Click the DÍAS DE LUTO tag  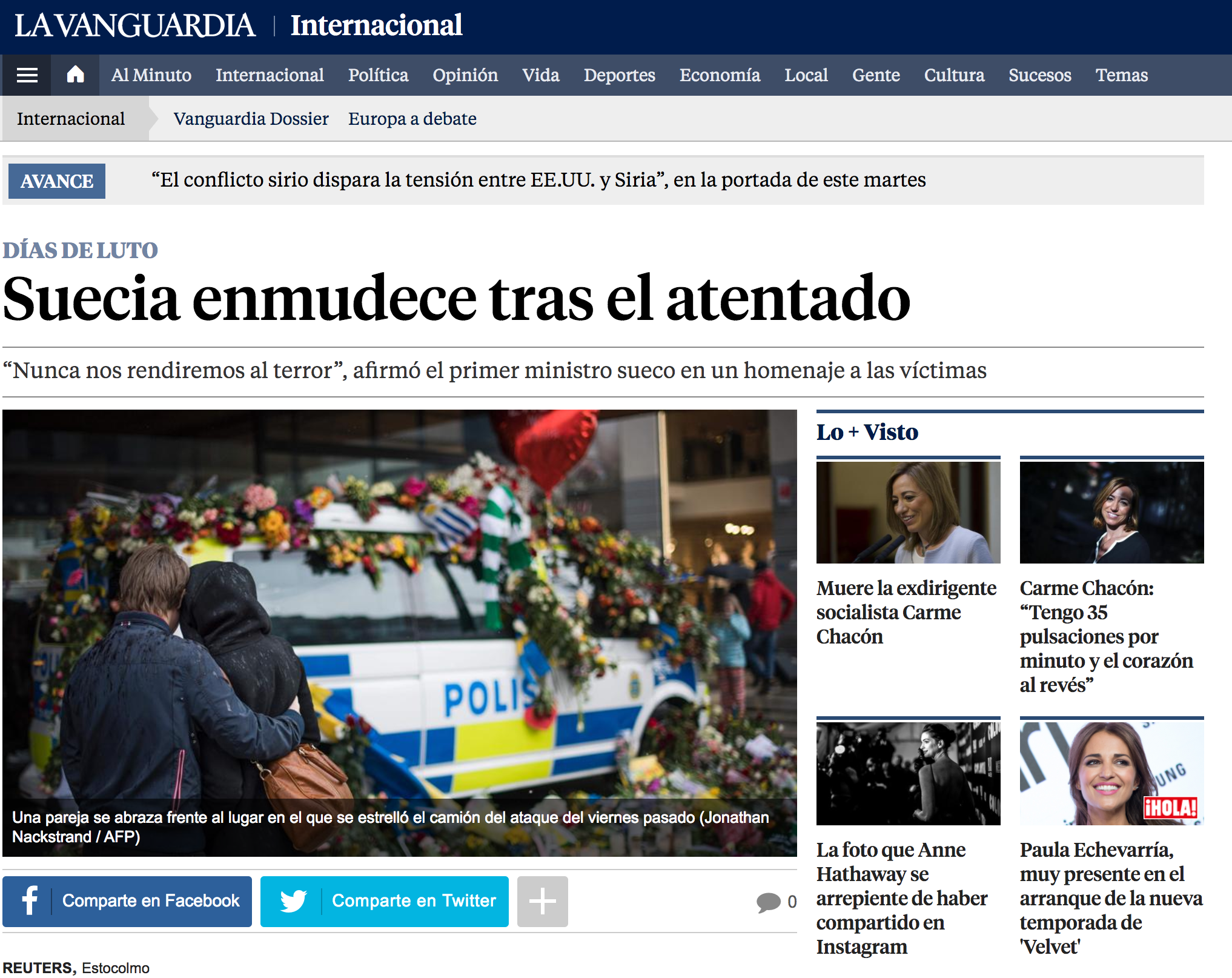point(81,250)
